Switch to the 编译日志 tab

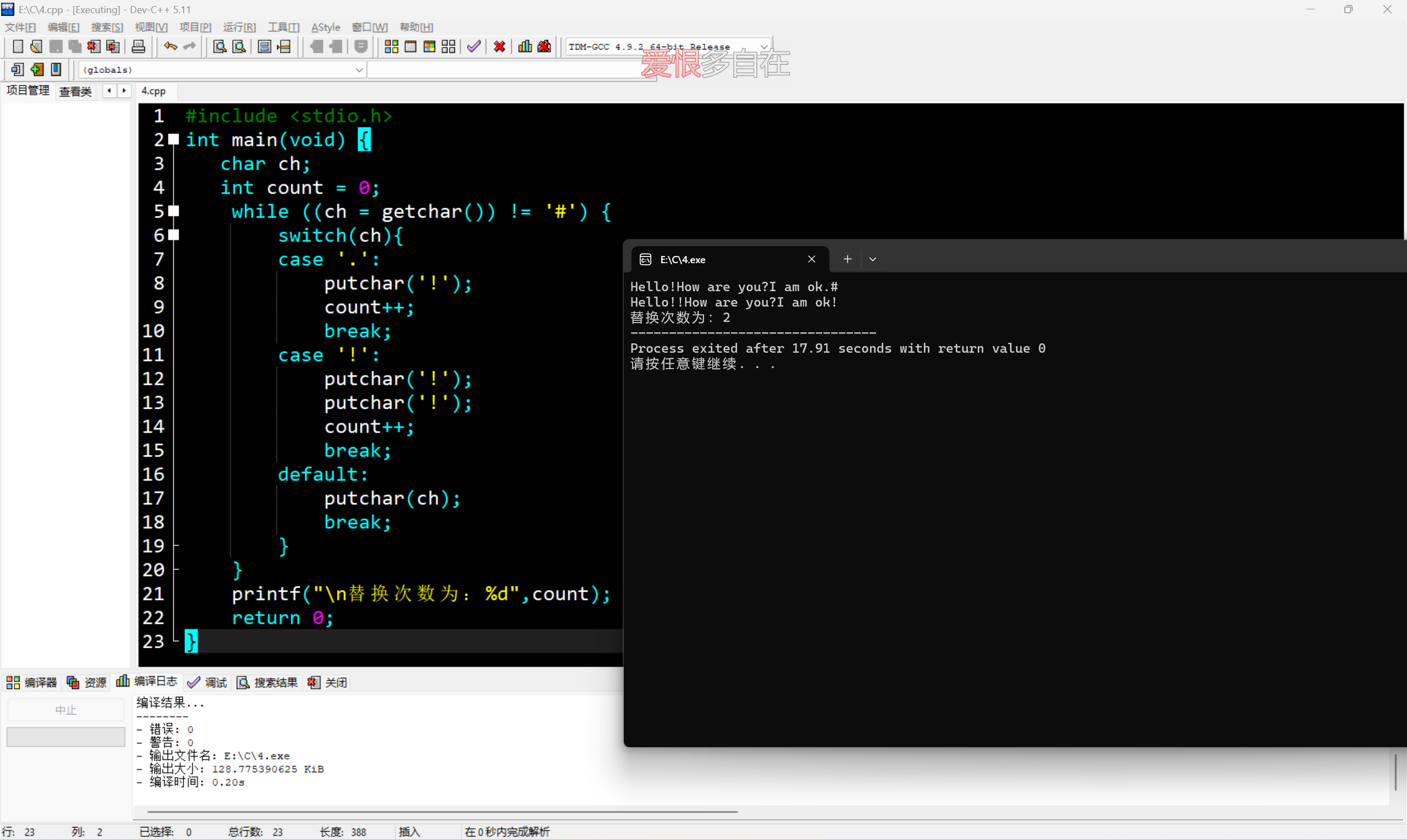coord(147,682)
